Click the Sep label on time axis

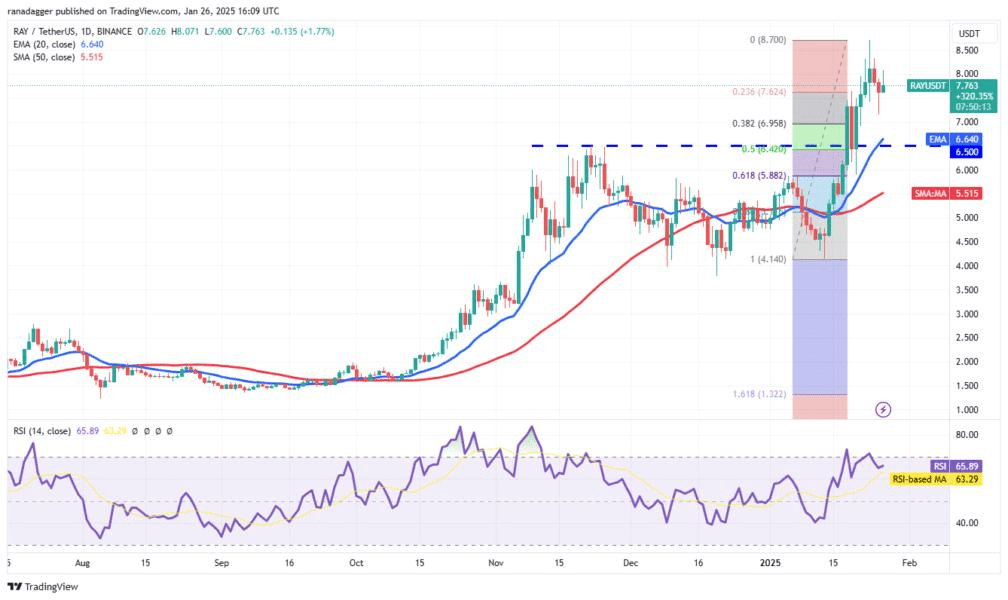click(221, 563)
